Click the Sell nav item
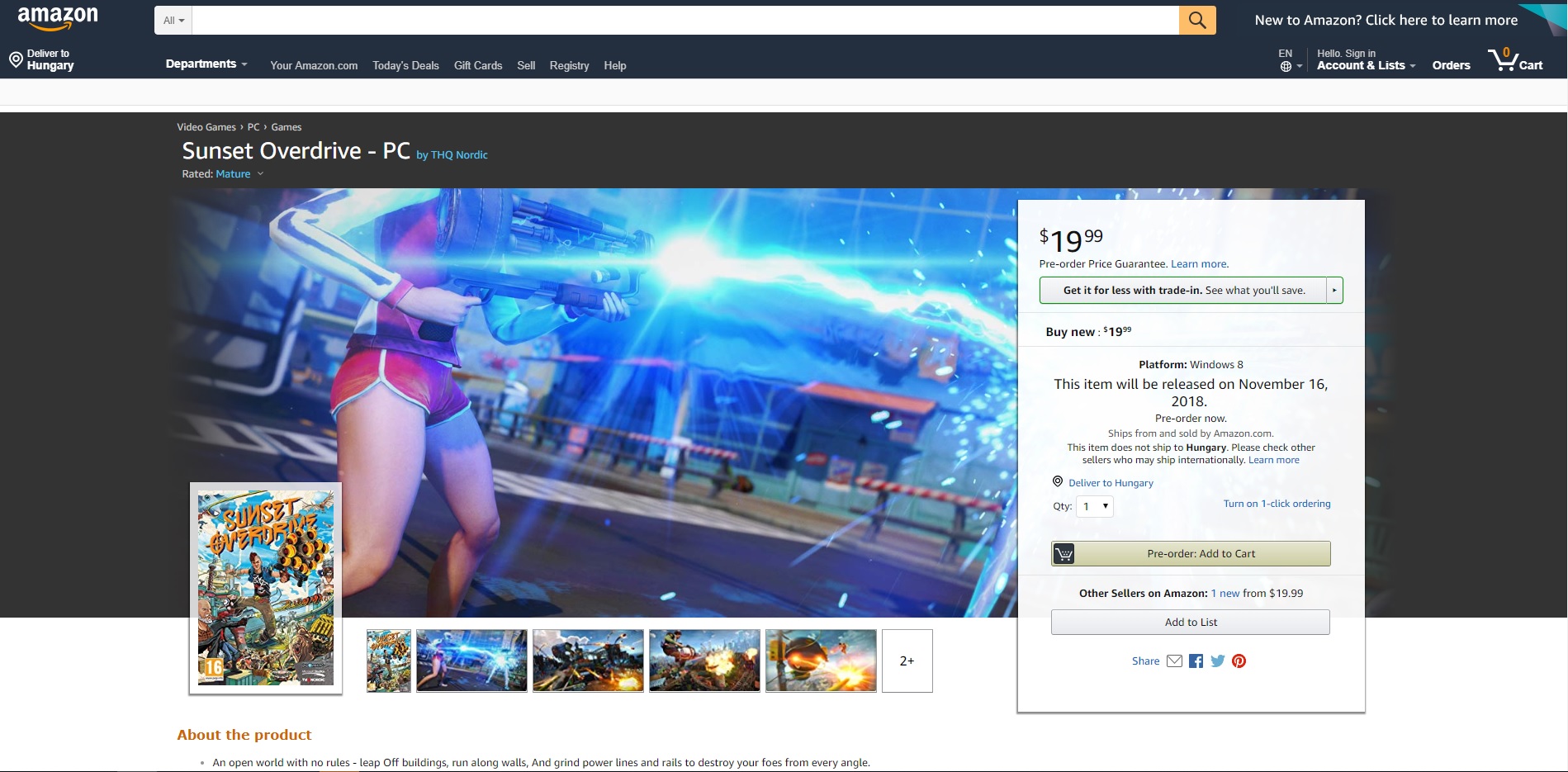The width and height of the screenshot is (1568, 772). (526, 65)
